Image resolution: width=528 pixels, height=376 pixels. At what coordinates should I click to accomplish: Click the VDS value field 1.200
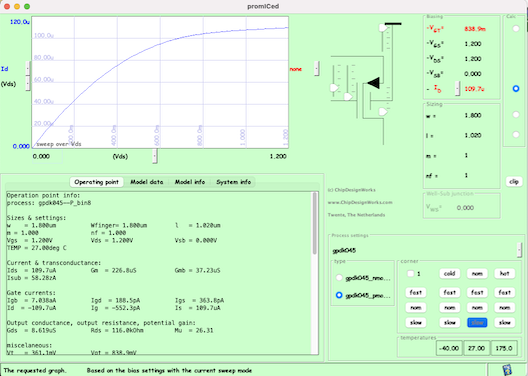[473, 59]
